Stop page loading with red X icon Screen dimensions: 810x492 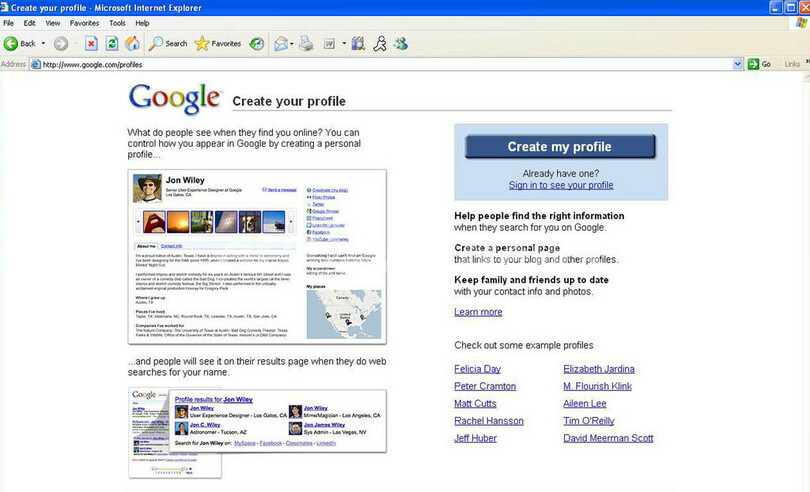(x=91, y=43)
